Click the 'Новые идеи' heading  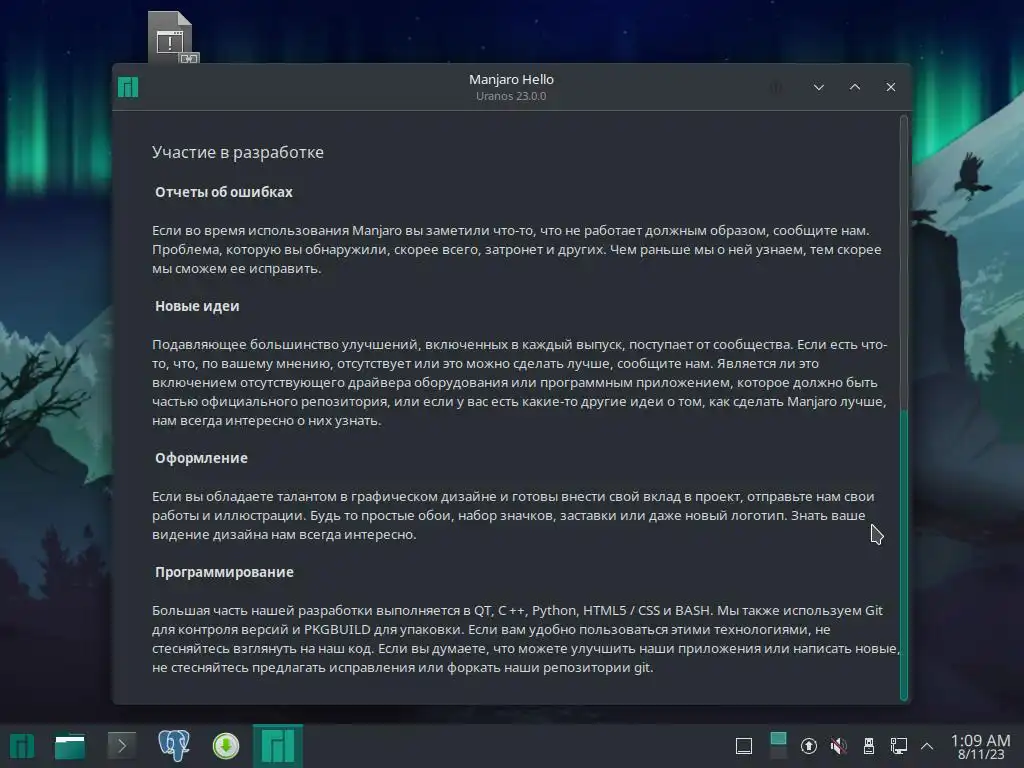(197, 306)
